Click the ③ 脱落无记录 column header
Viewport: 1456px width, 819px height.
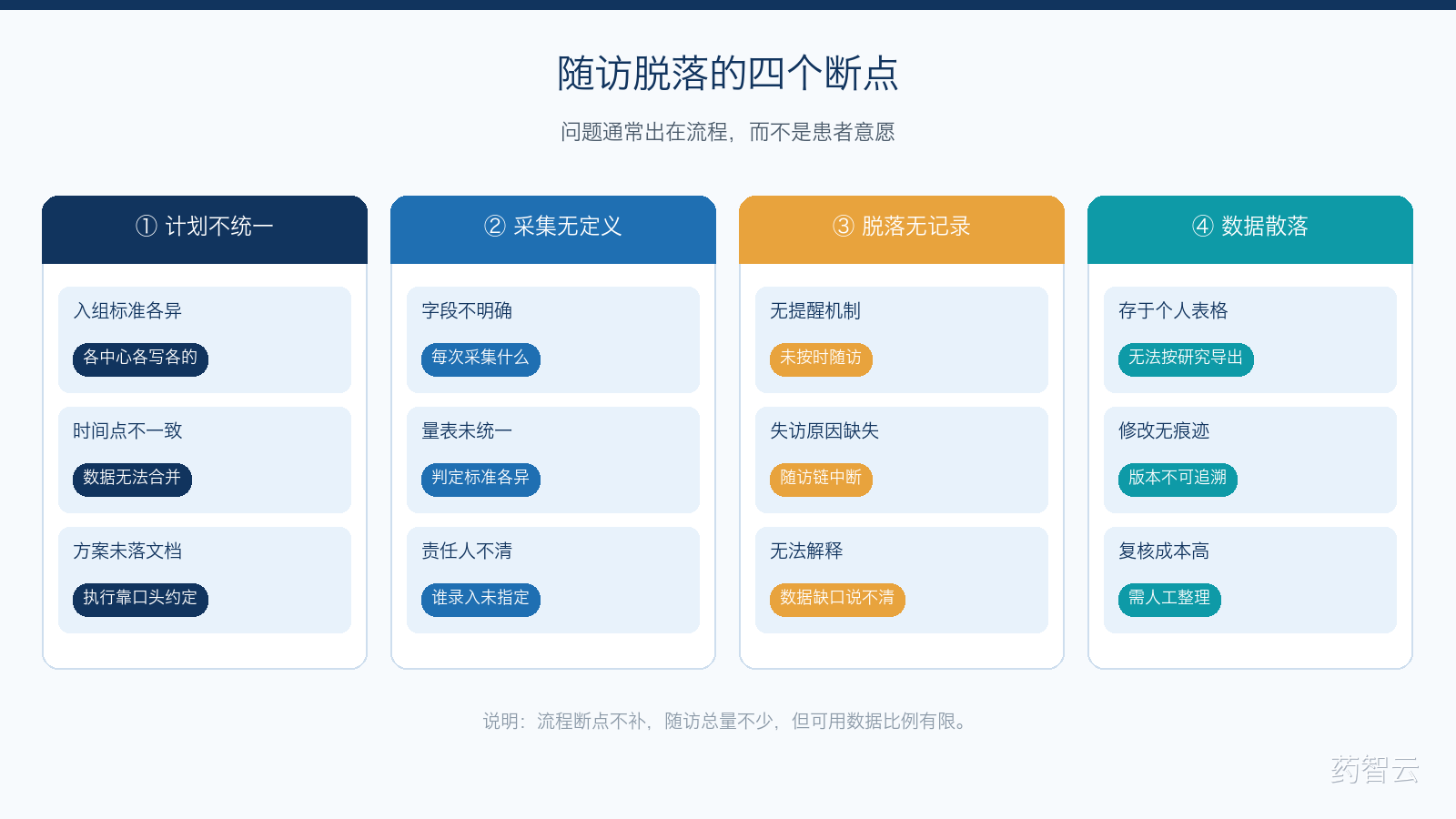902,229
